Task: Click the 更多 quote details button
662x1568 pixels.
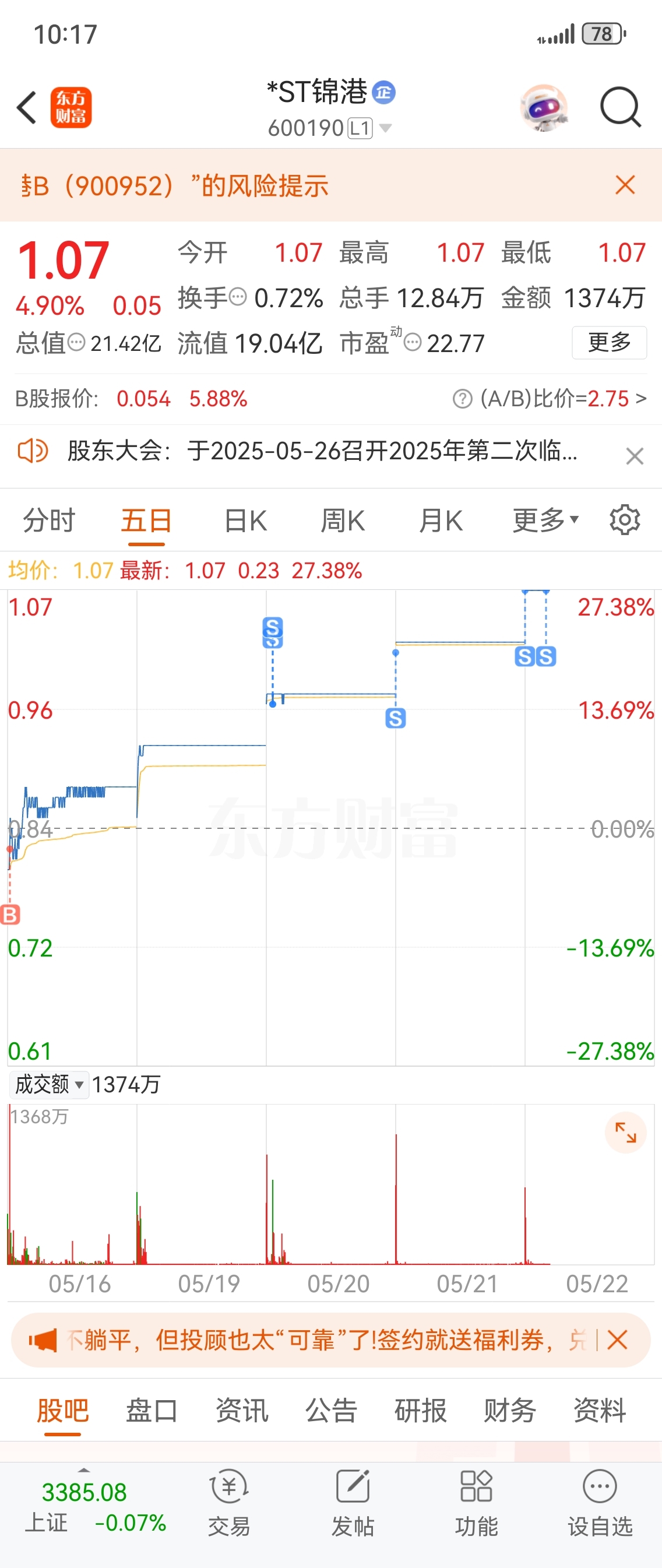Action: [609, 342]
